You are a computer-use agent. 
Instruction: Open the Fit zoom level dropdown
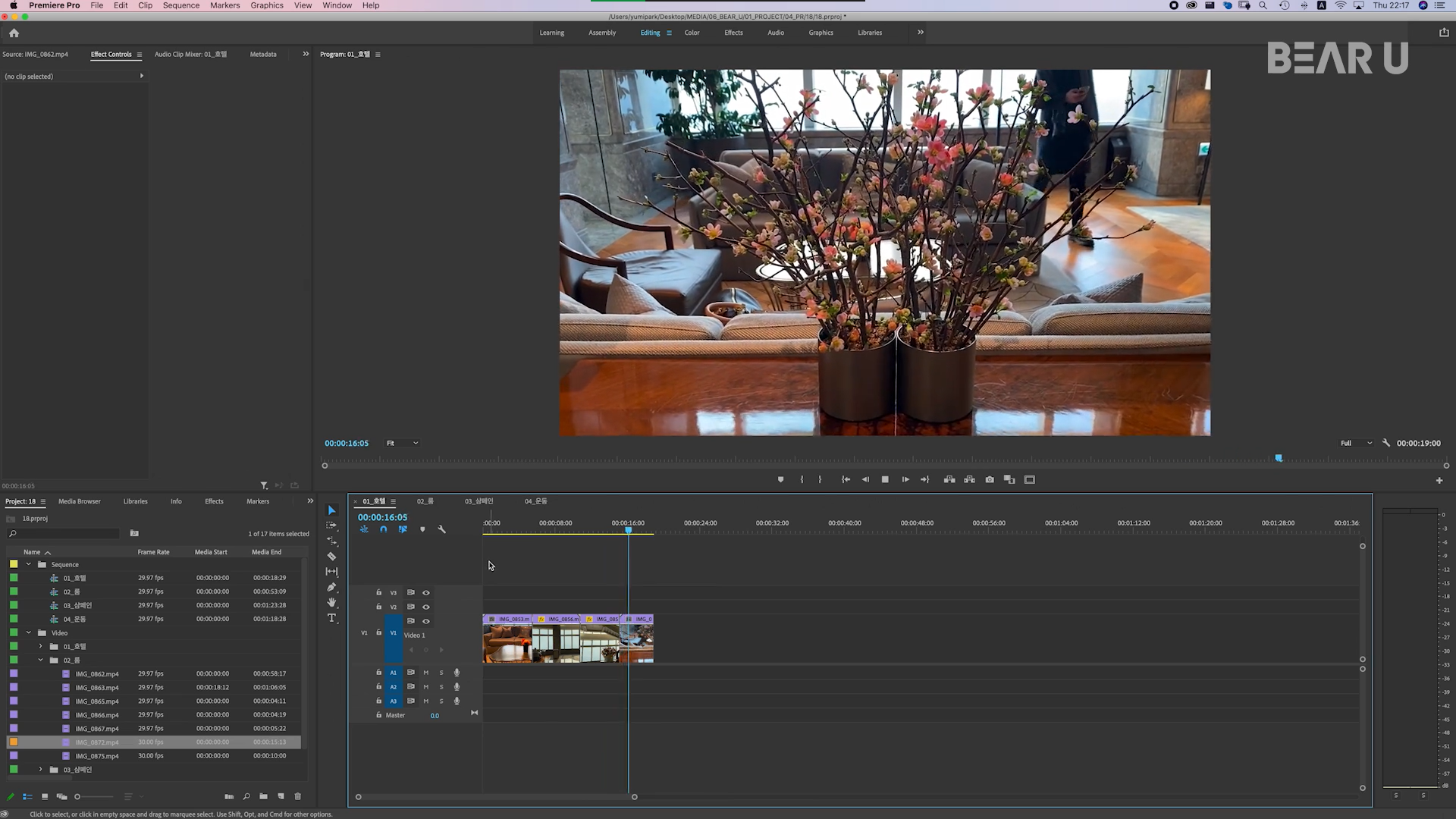point(402,444)
